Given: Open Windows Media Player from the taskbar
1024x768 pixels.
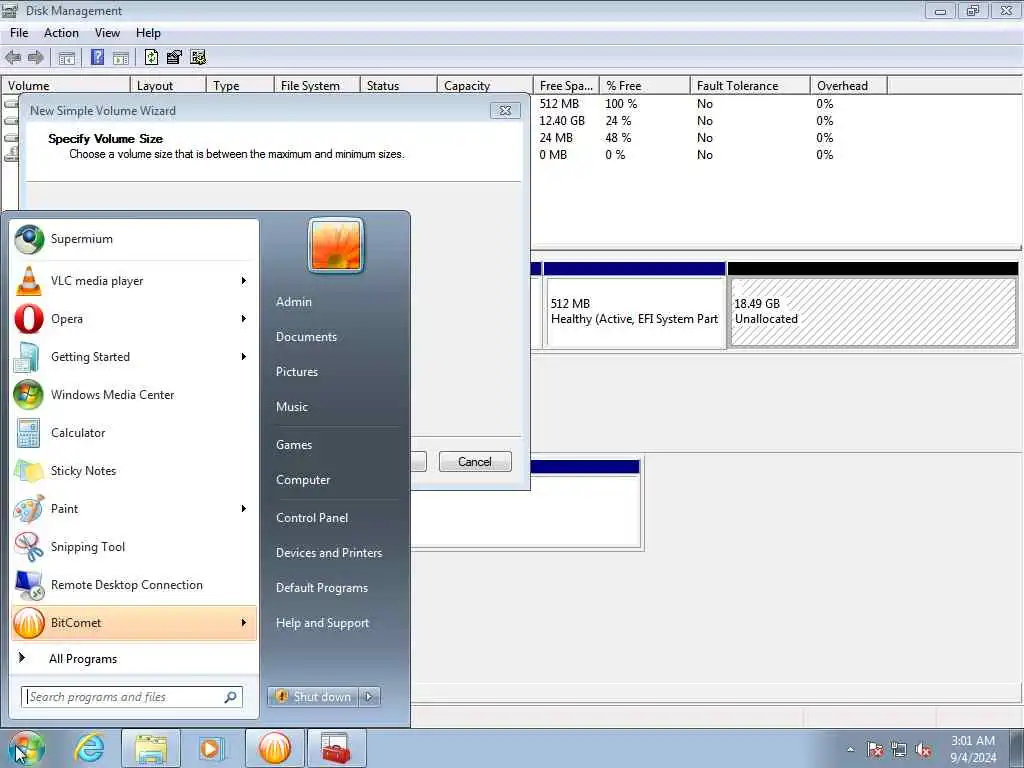Looking at the screenshot, I should (x=212, y=748).
